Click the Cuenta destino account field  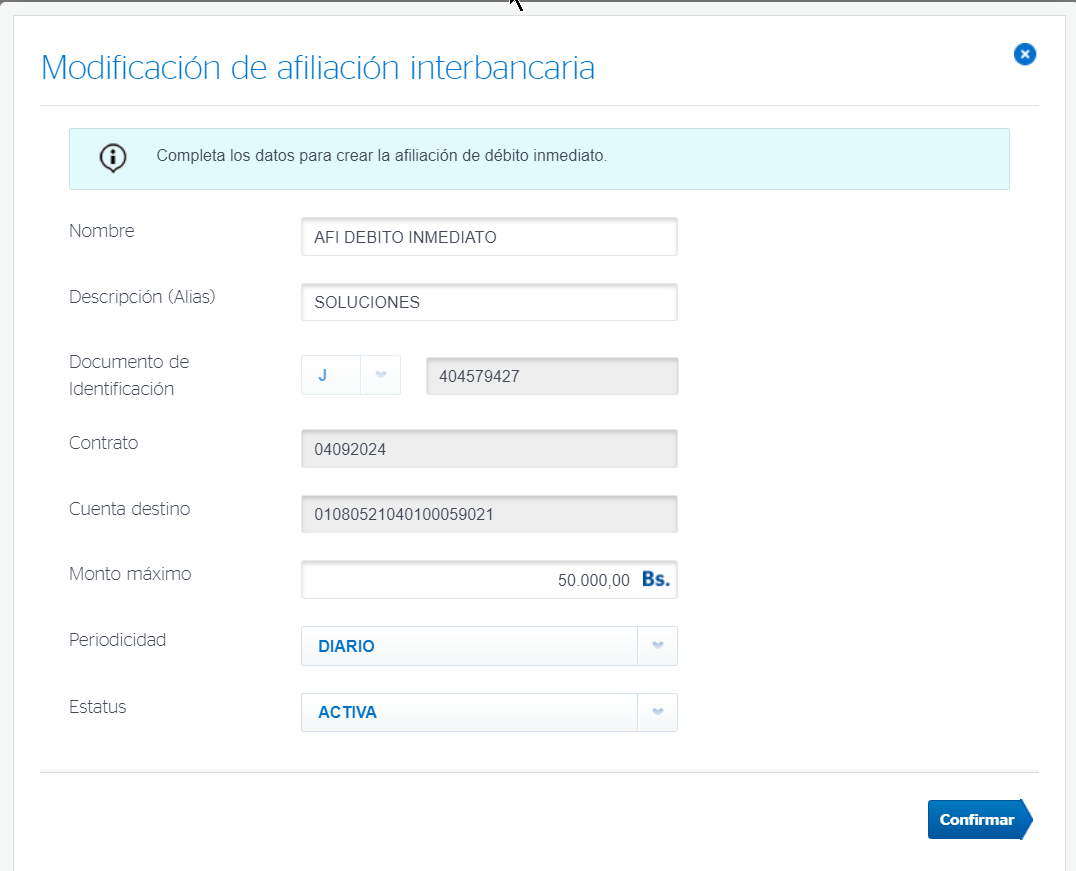[x=489, y=514]
